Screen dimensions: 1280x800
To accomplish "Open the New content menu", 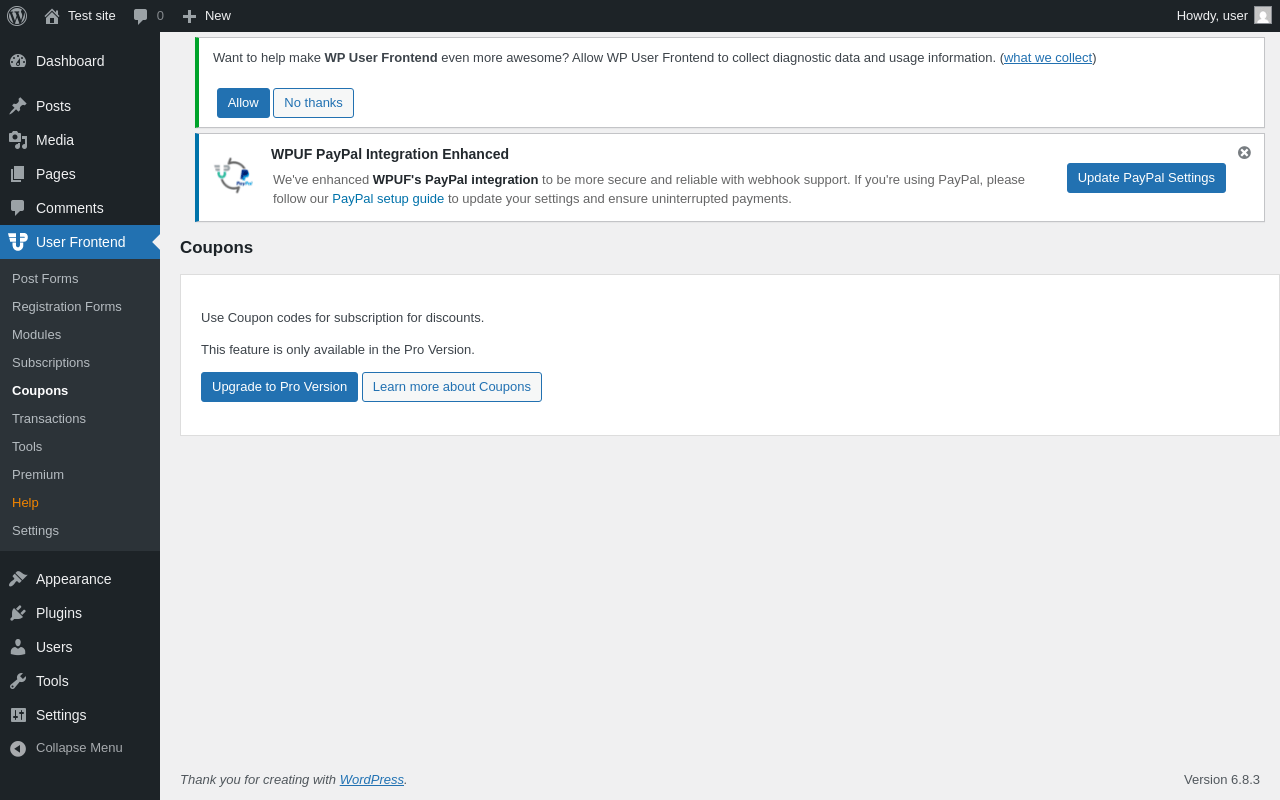I will tap(206, 16).
